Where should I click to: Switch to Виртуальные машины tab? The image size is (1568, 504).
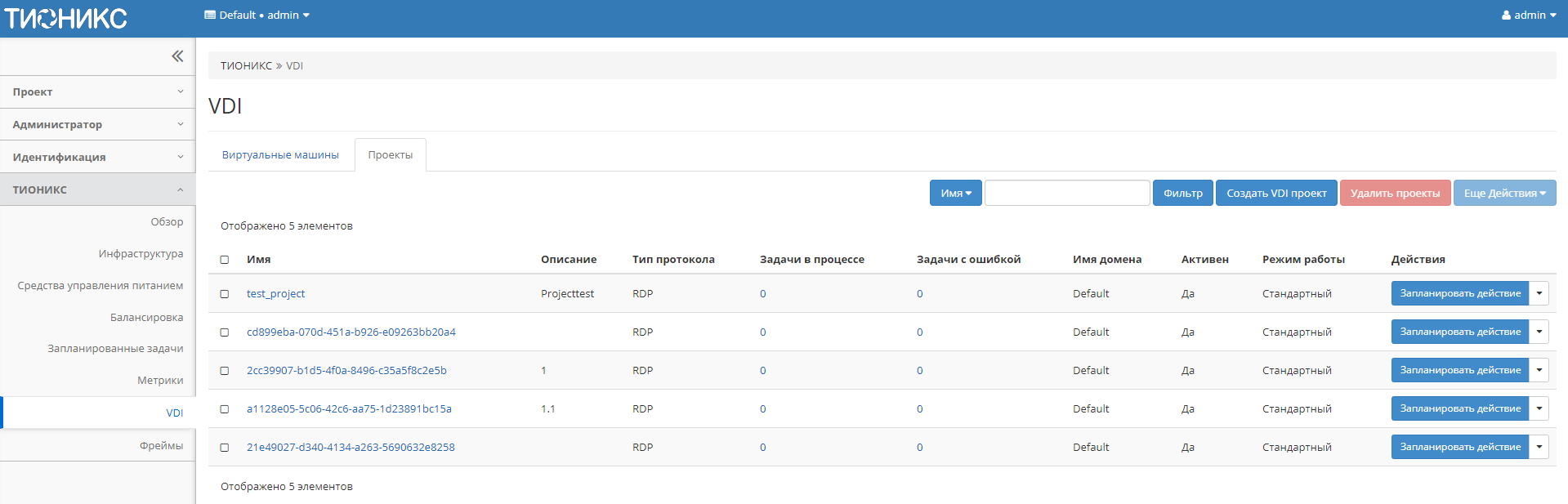[280, 155]
